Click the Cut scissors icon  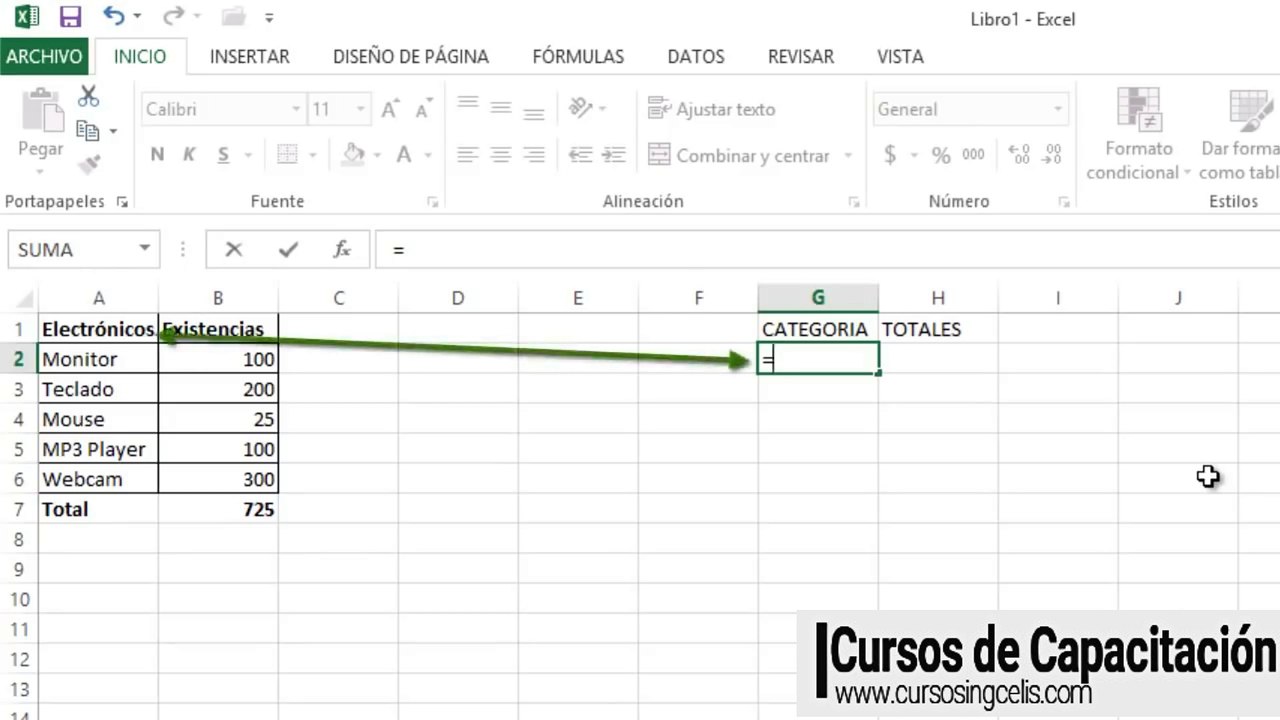point(89,96)
